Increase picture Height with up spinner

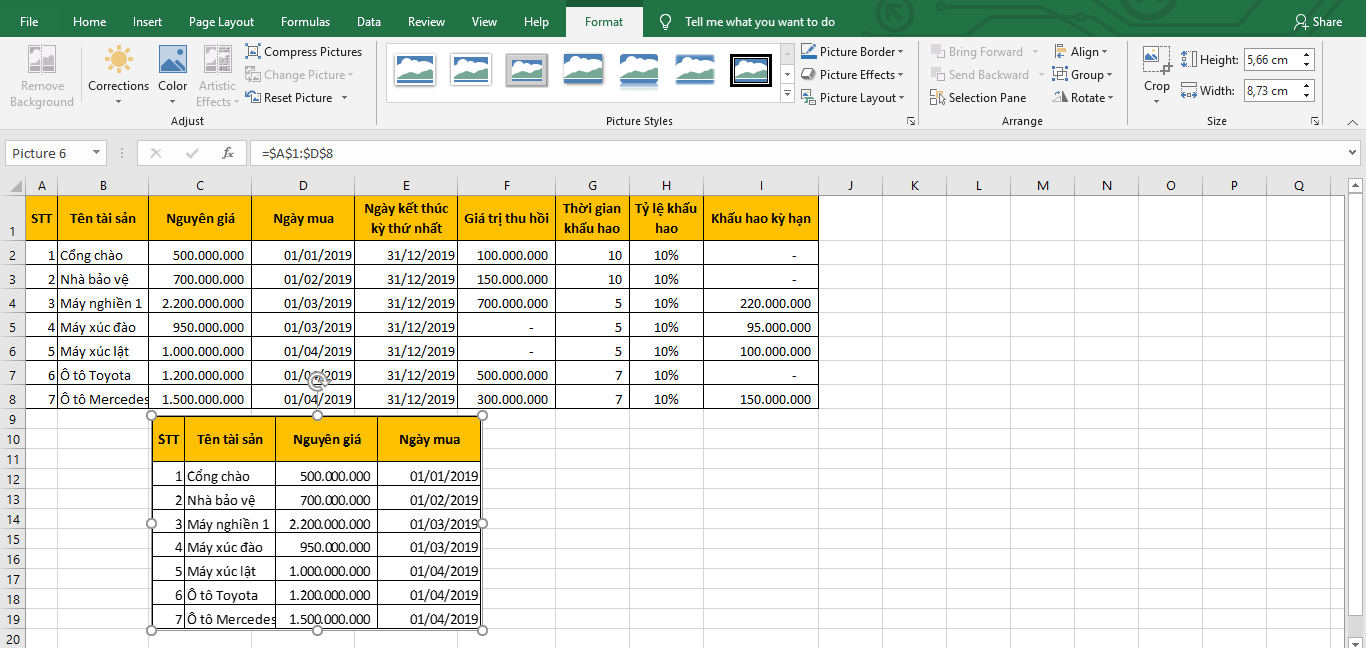1307,55
